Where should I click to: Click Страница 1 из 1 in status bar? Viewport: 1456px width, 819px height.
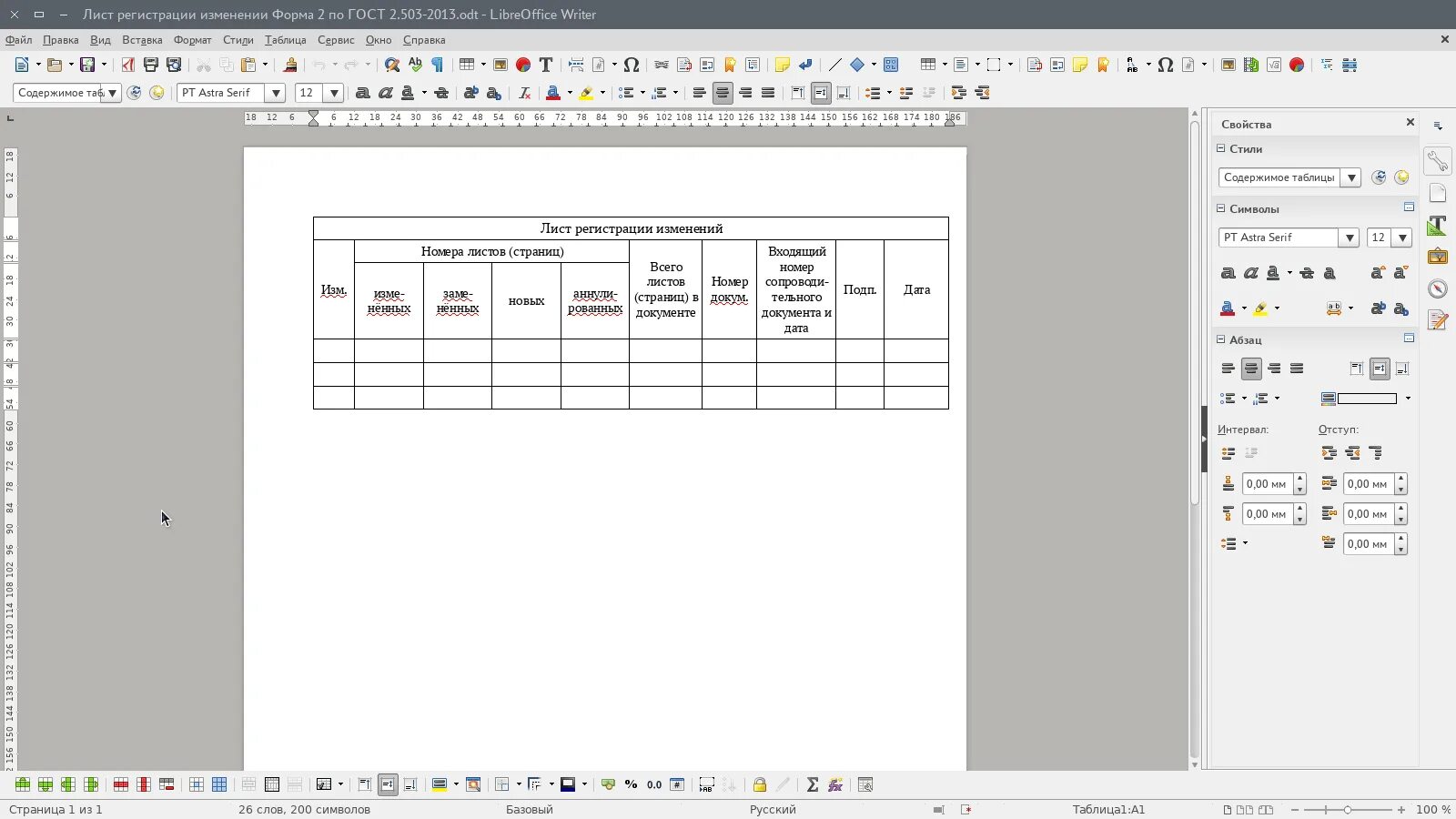(56, 809)
